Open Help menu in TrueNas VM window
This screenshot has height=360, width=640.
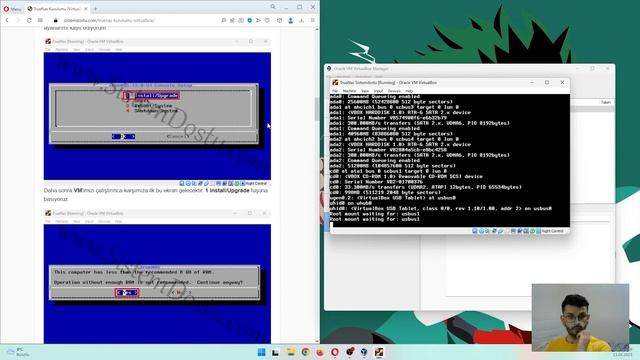click(409, 91)
